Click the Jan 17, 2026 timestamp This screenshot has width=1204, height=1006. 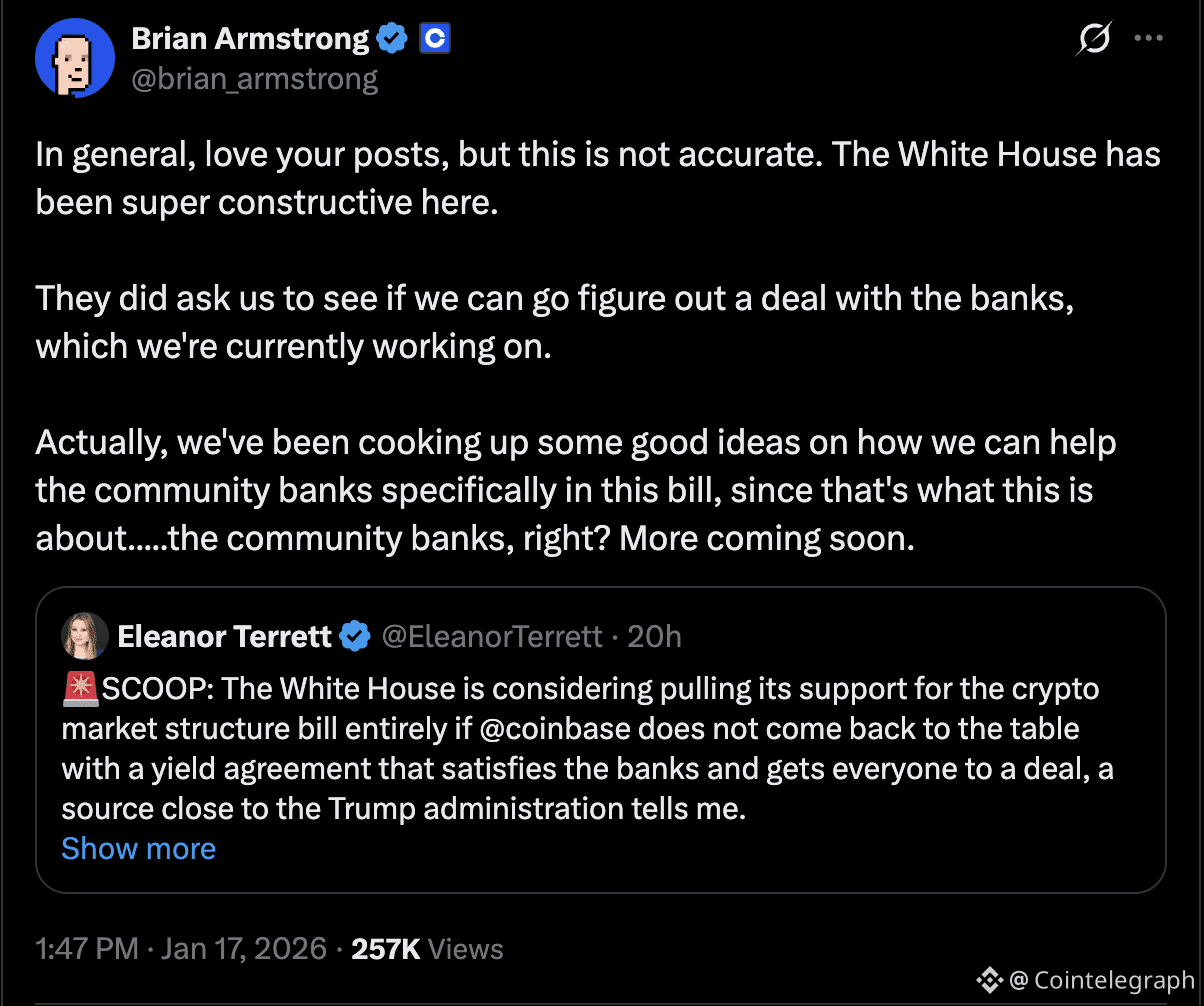click(244, 948)
